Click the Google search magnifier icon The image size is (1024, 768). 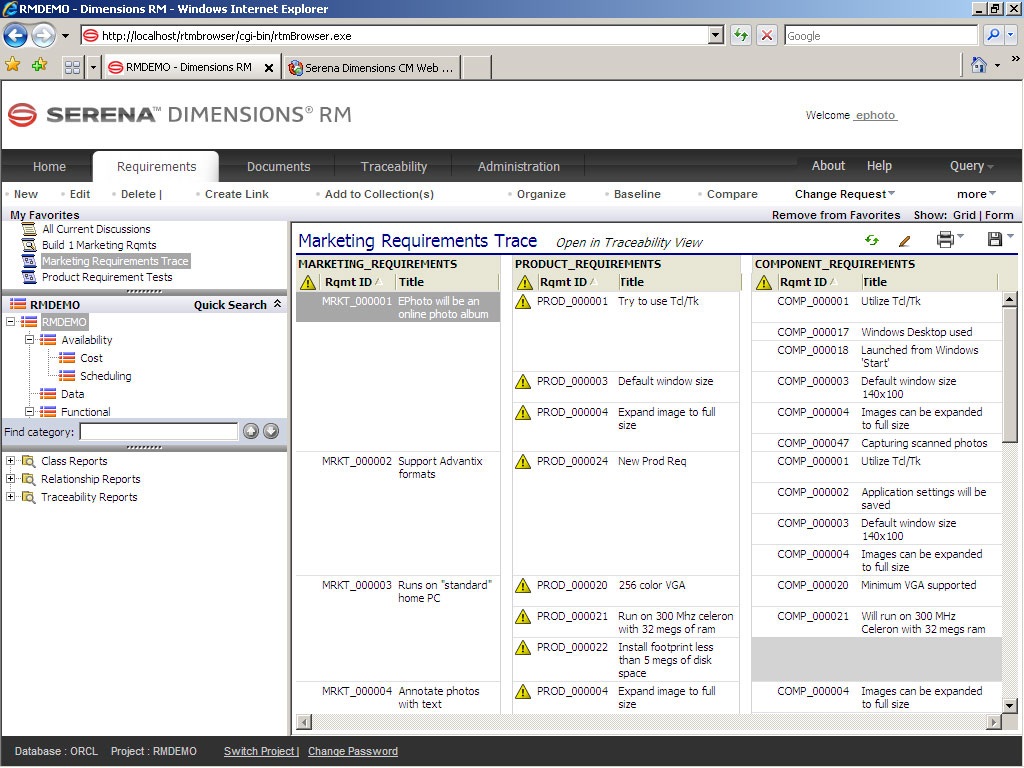point(993,35)
